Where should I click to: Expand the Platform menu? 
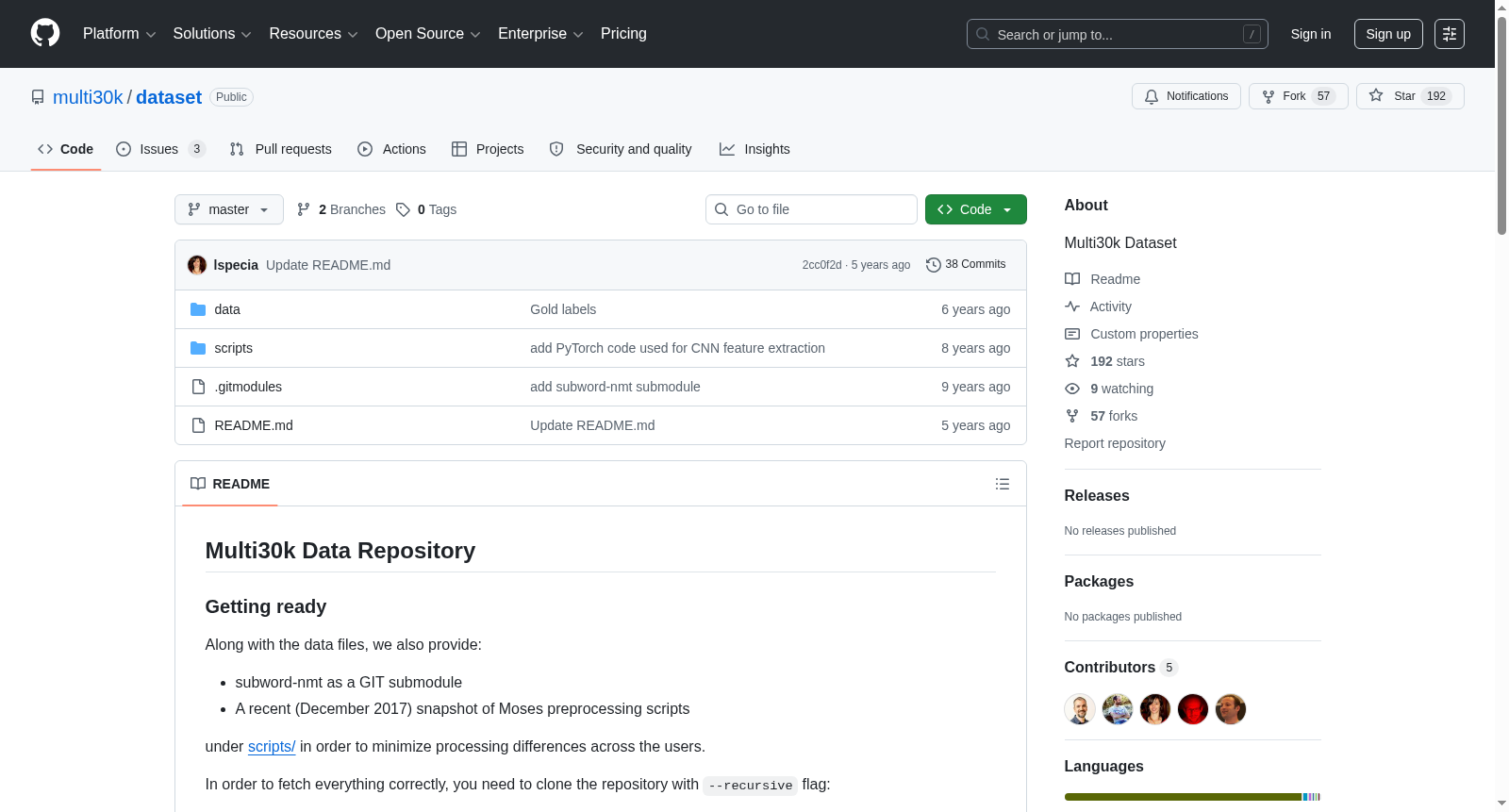click(x=119, y=34)
